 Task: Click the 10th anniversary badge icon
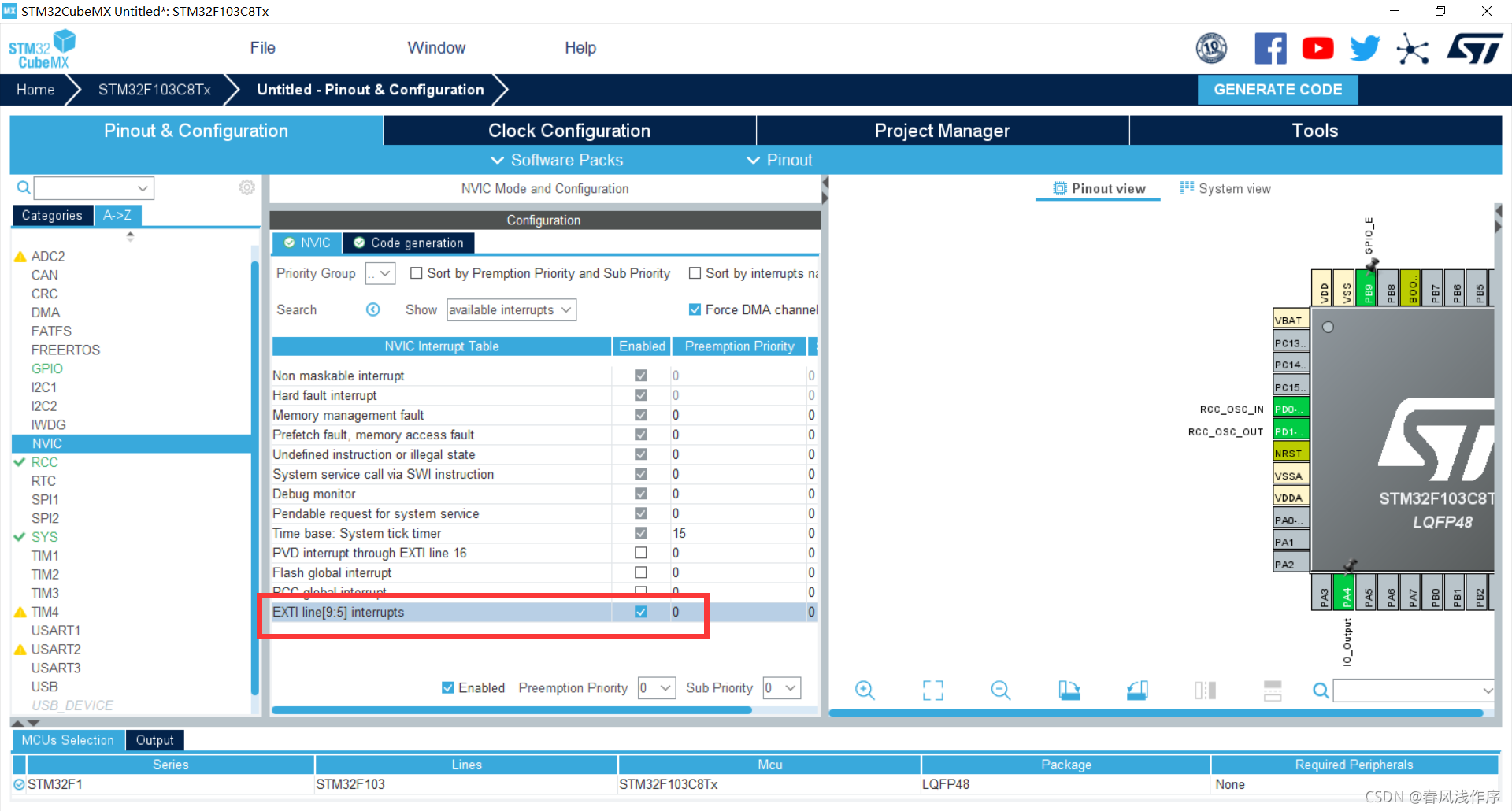click(x=1211, y=49)
